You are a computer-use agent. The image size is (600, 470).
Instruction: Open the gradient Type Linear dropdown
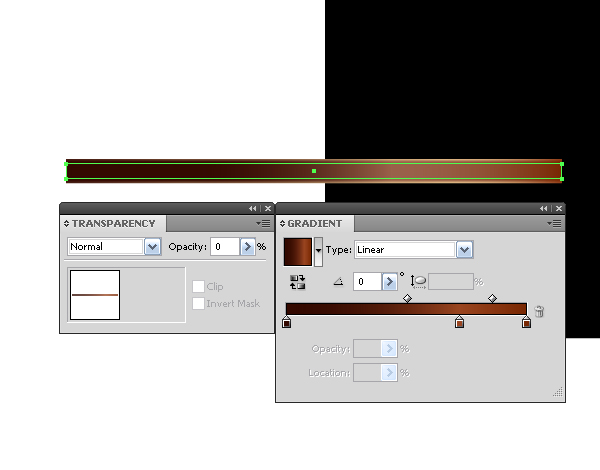465,250
